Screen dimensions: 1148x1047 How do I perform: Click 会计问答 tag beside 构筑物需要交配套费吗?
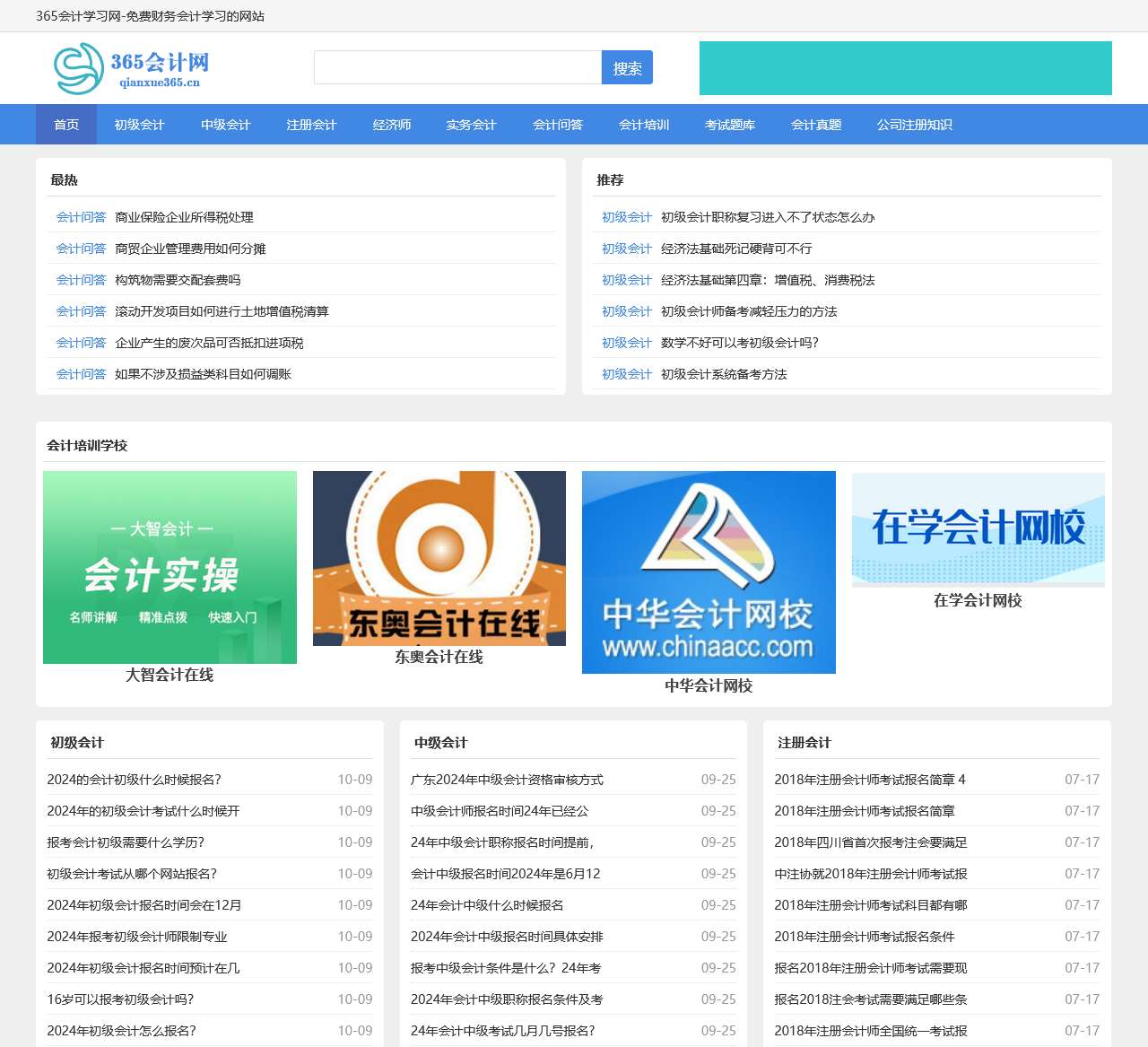click(81, 280)
